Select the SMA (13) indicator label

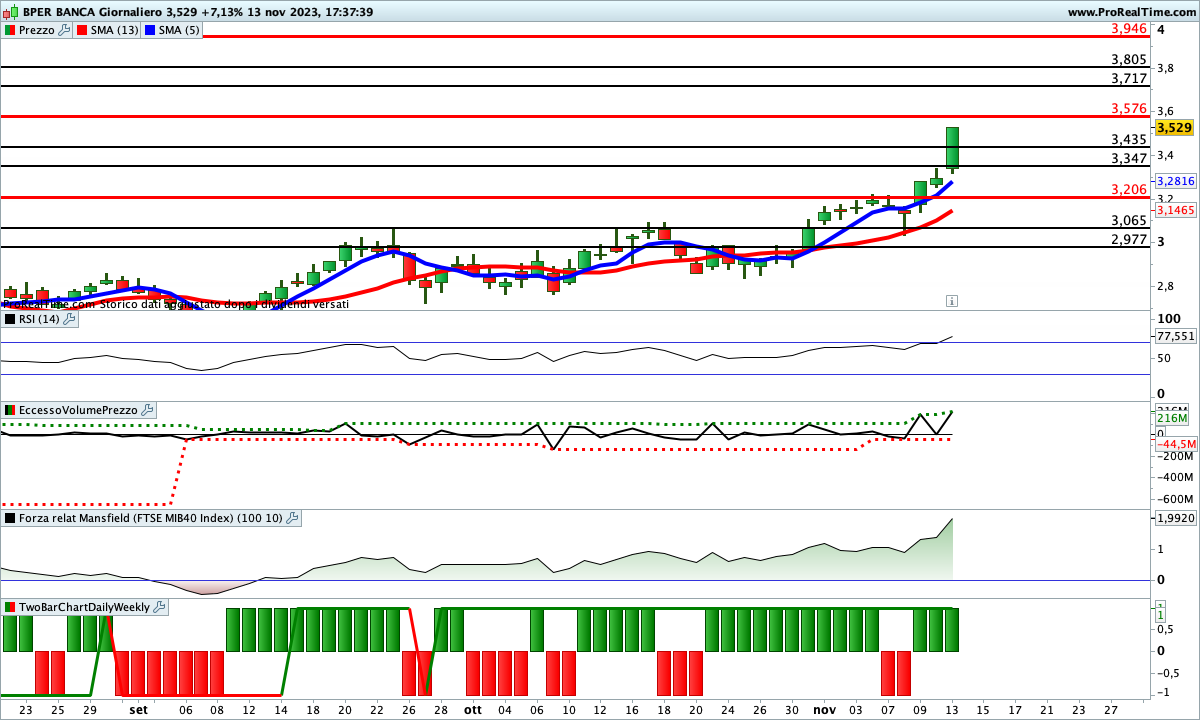(x=115, y=30)
